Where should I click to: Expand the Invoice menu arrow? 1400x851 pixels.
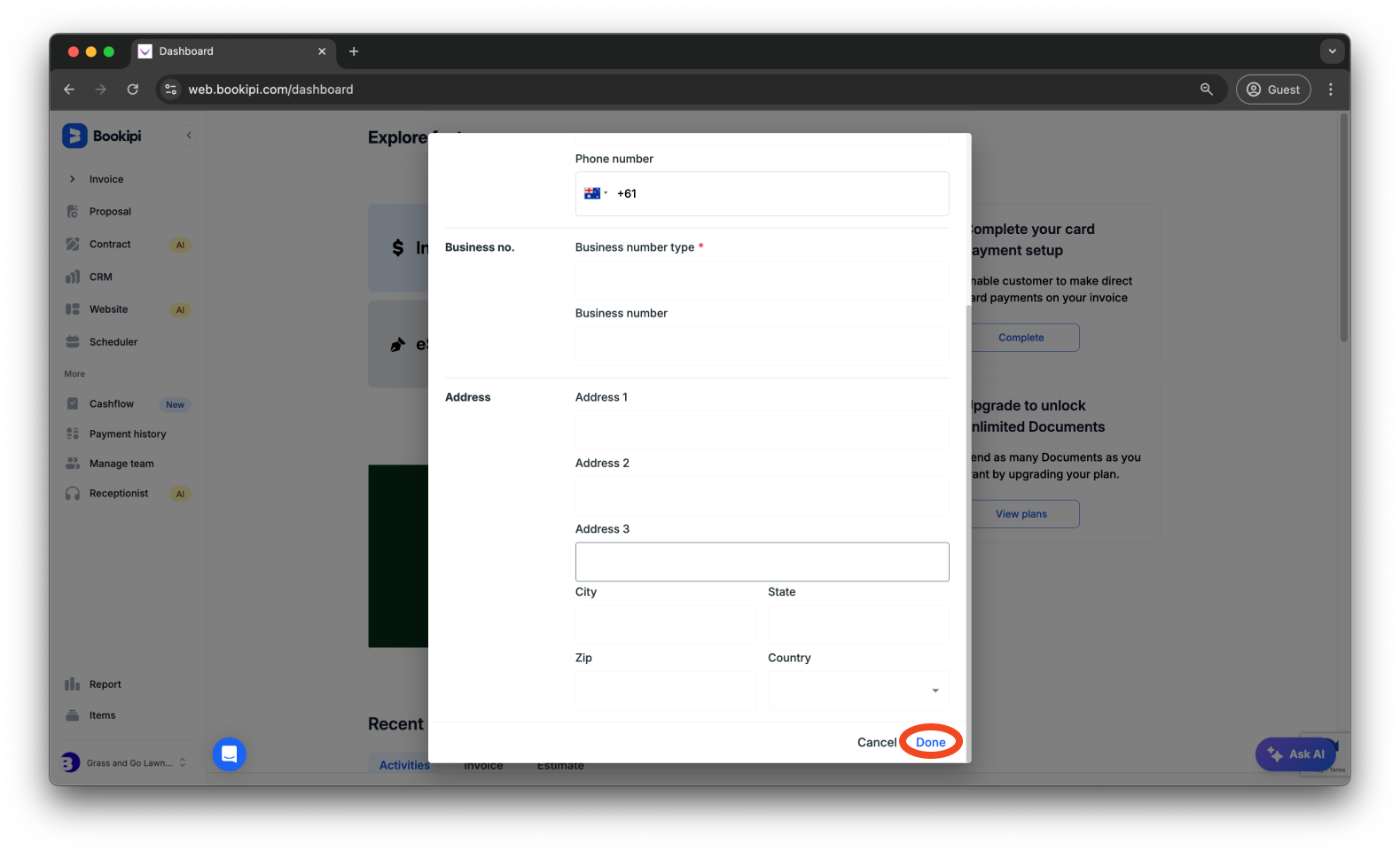pyautogui.click(x=73, y=179)
